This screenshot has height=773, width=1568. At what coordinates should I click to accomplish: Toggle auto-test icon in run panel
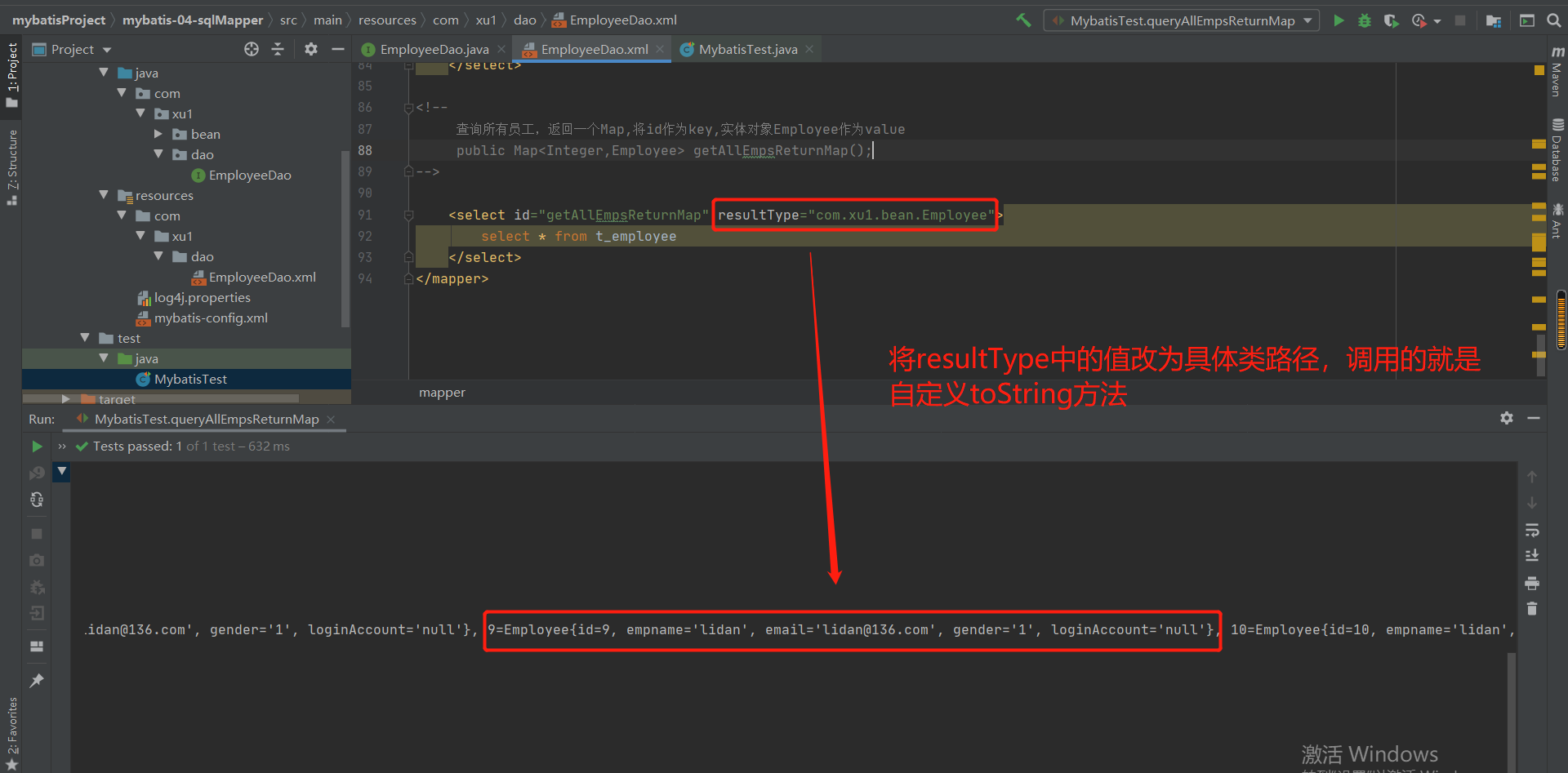[x=37, y=500]
